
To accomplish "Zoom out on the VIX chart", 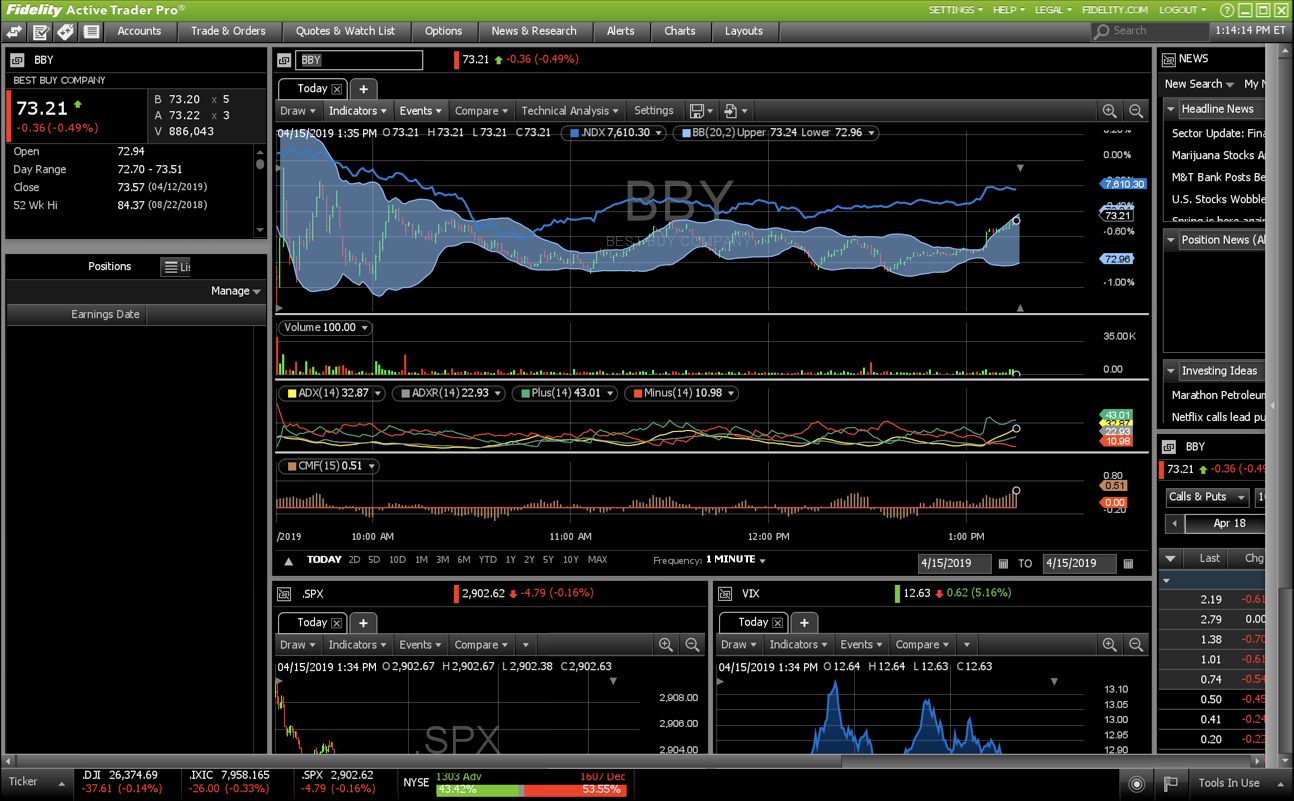I will point(1136,645).
